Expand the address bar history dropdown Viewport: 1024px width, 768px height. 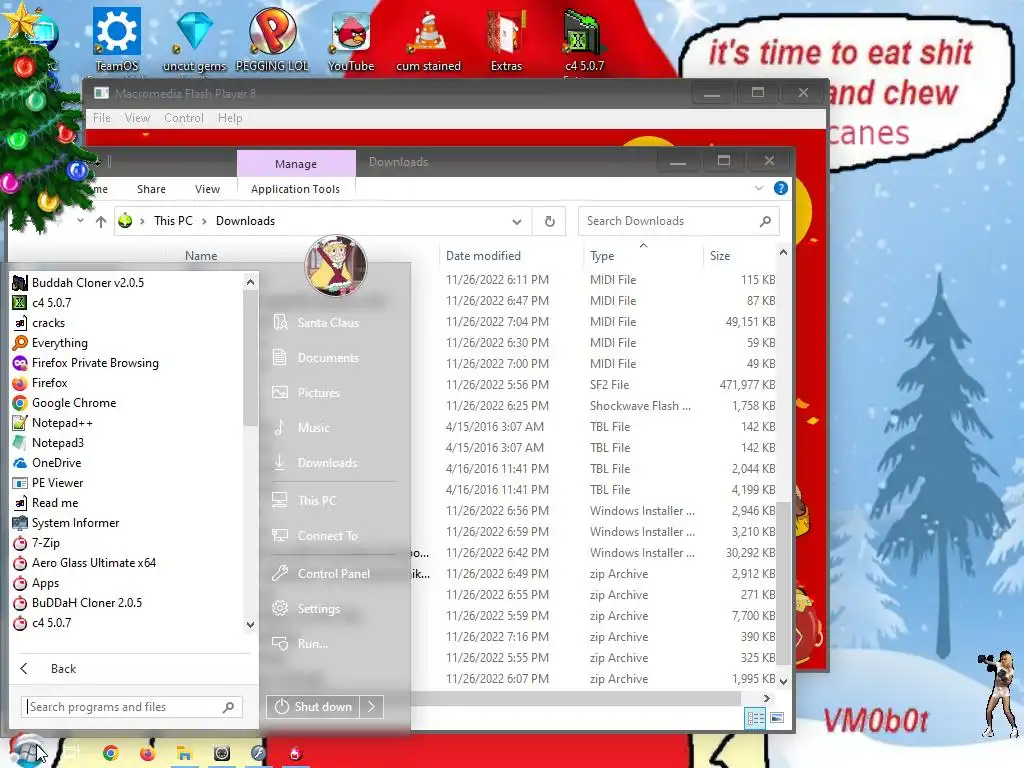click(x=517, y=221)
